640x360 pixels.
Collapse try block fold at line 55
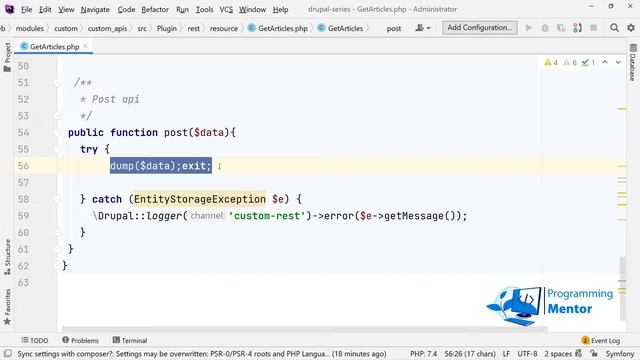click(58, 149)
